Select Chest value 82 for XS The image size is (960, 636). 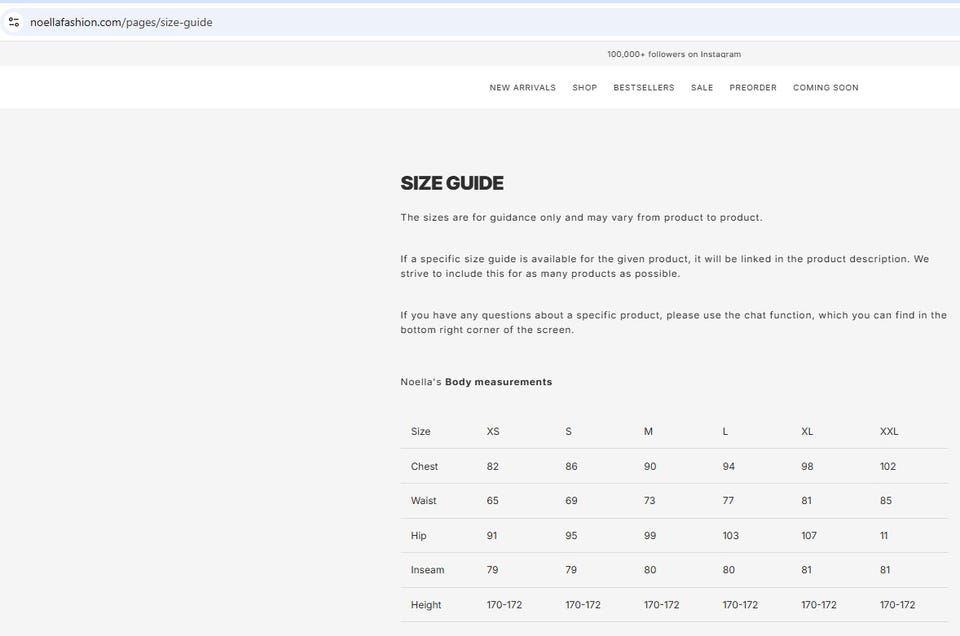[493, 466]
